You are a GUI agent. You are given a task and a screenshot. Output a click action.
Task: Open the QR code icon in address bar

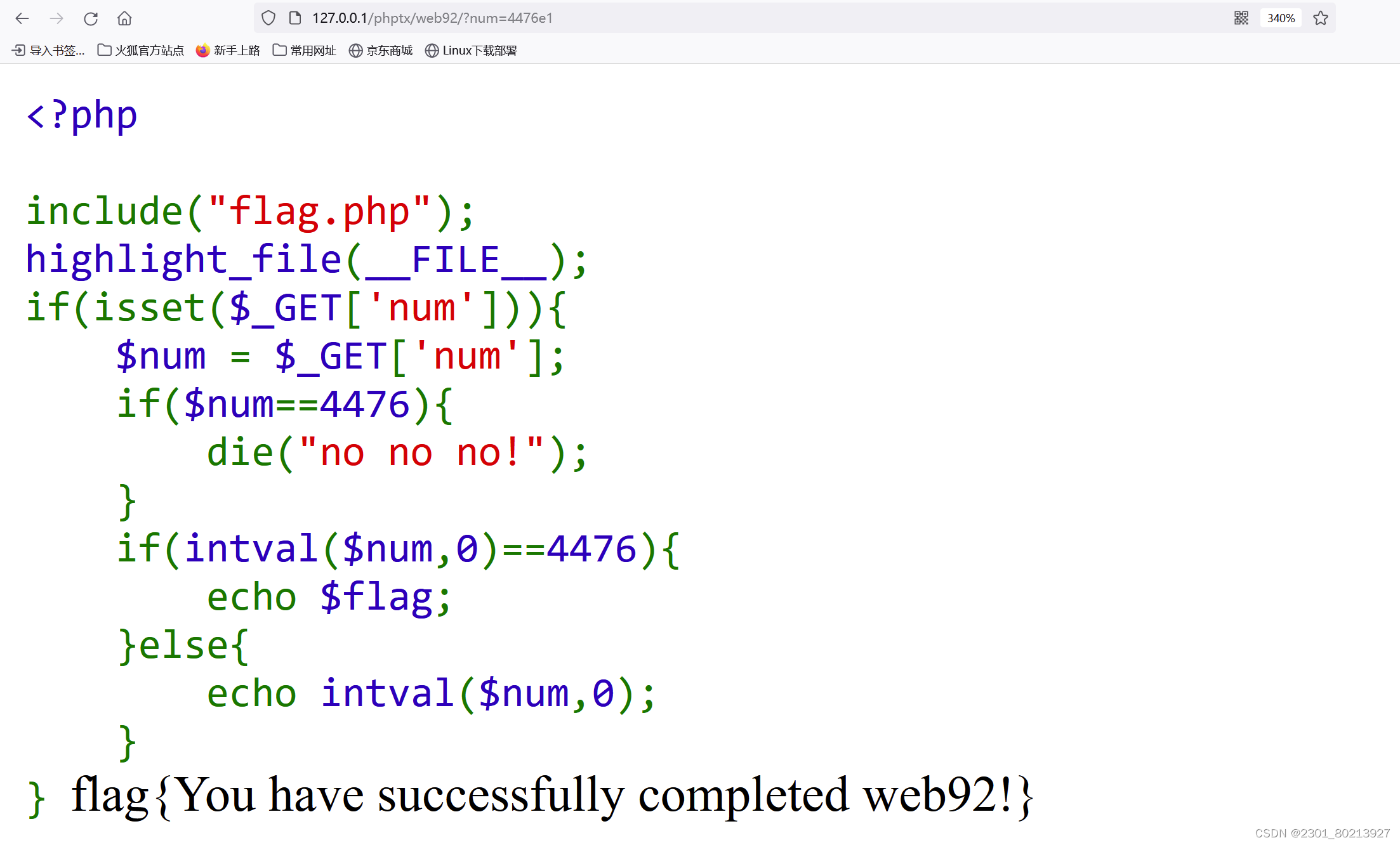coord(1241,18)
